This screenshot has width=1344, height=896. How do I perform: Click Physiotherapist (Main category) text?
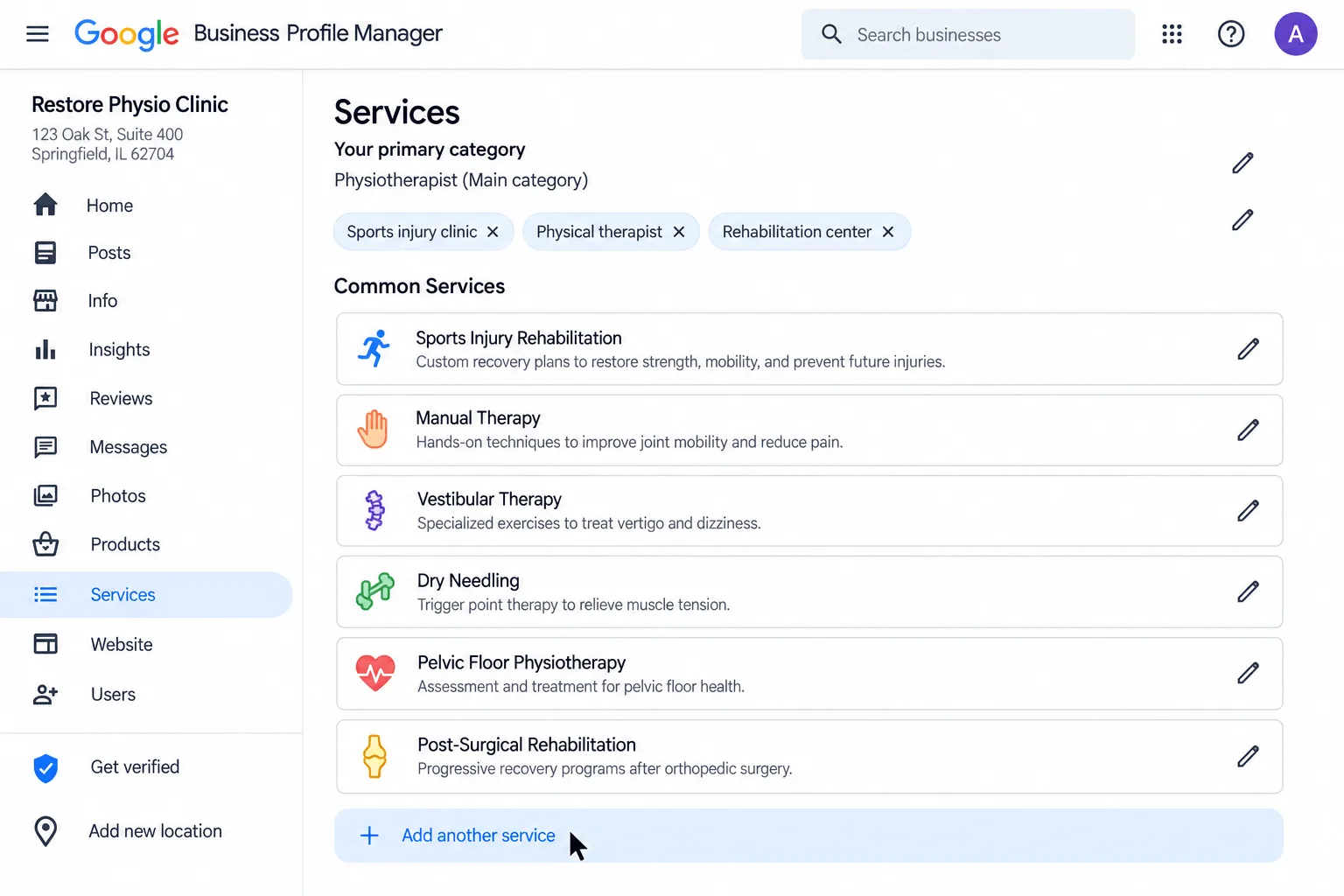(x=461, y=180)
